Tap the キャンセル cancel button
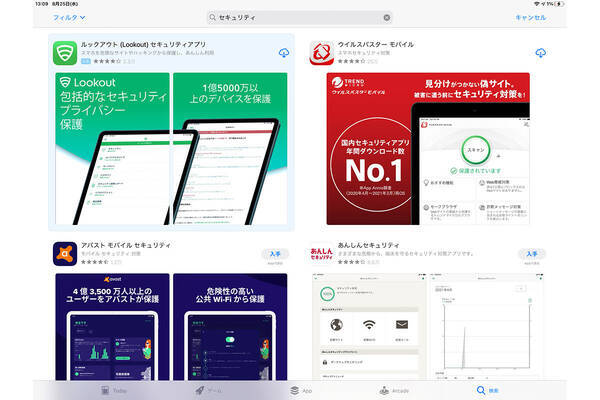The width and height of the screenshot is (600, 400). point(530,18)
